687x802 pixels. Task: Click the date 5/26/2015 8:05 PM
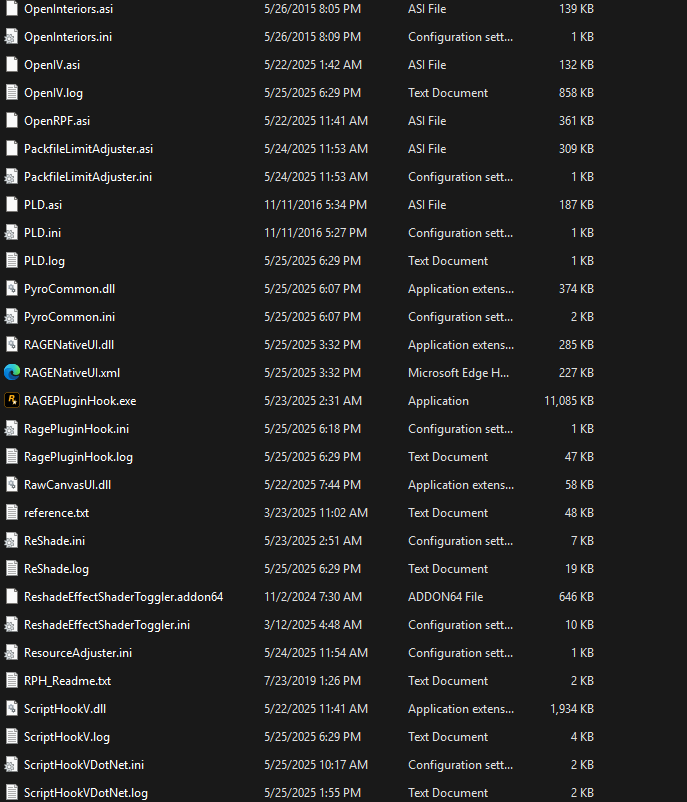click(313, 9)
